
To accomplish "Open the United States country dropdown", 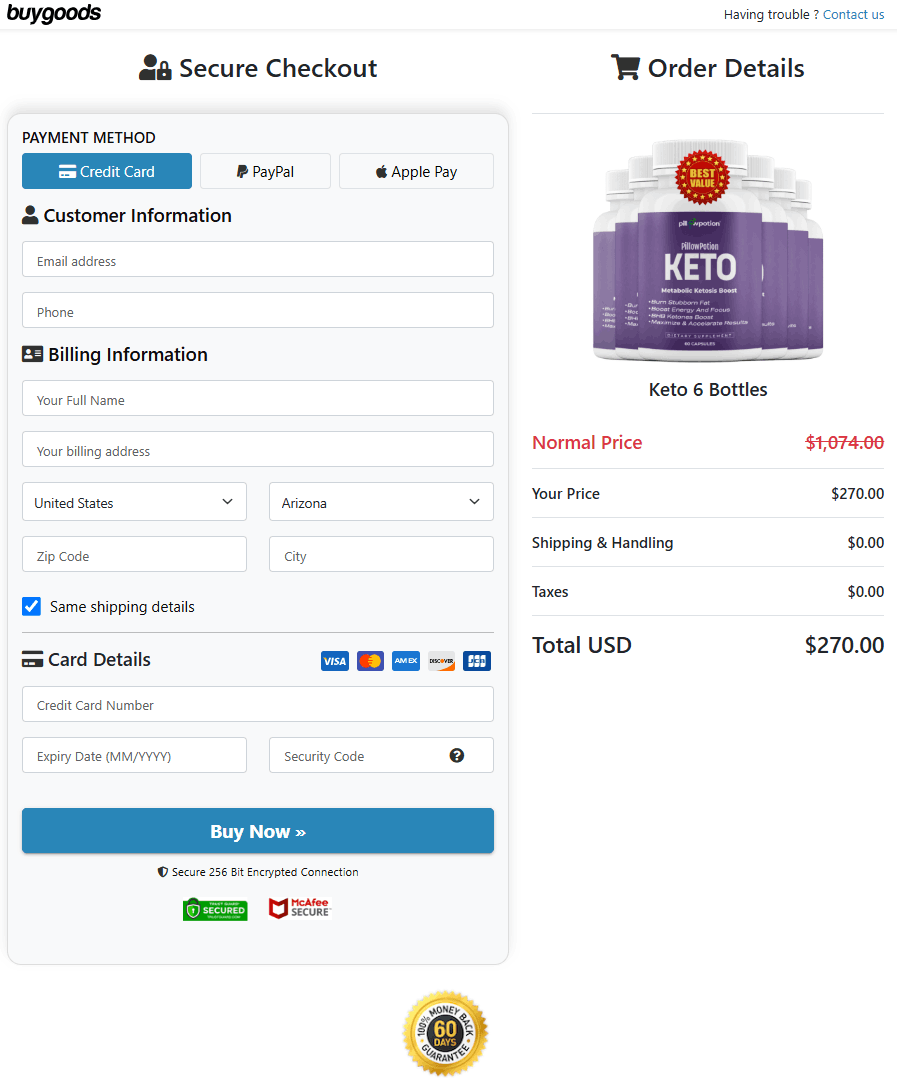I will coord(134,501).
